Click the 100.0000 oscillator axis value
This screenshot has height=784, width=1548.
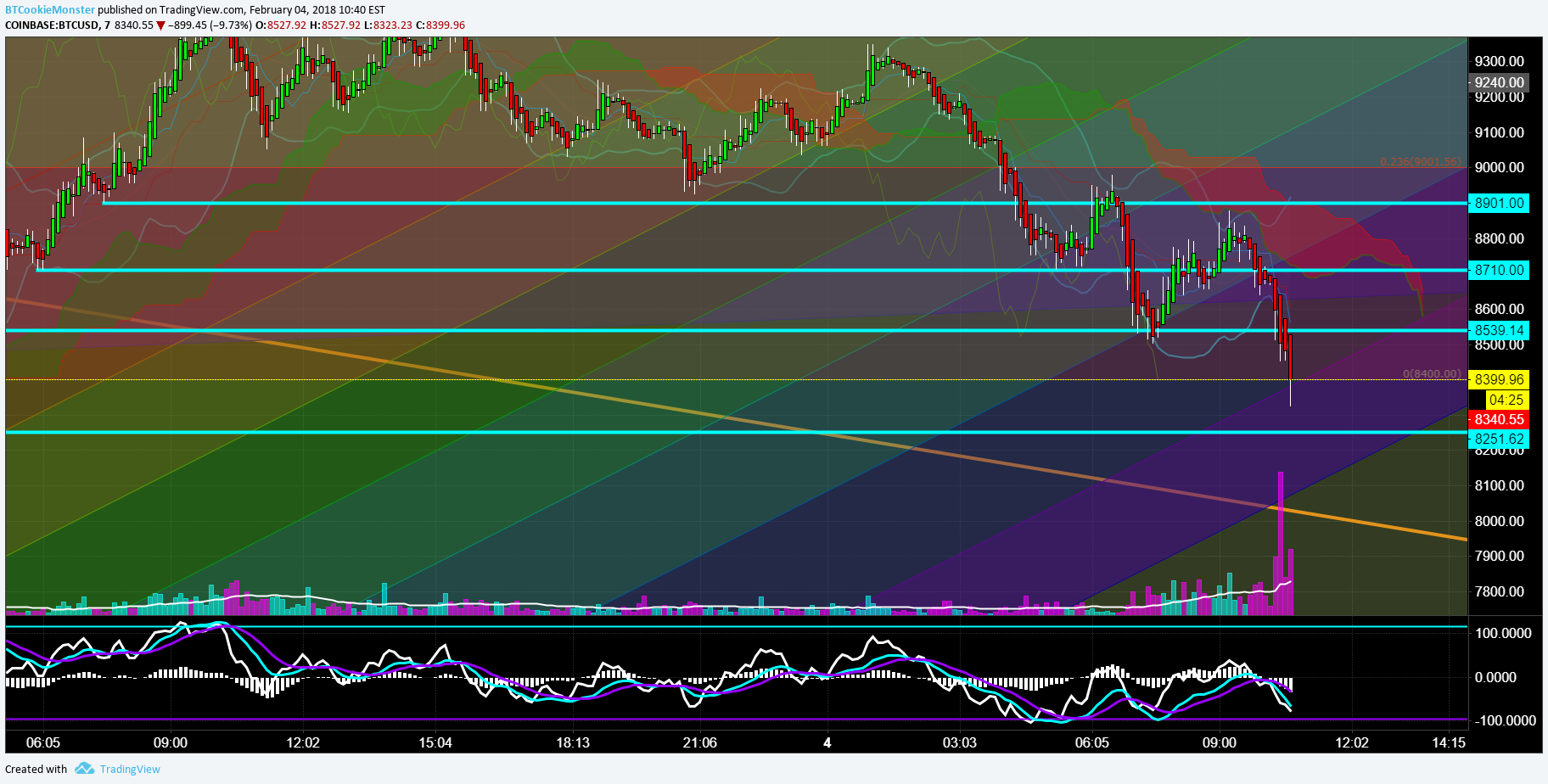tap(1503, 633)
